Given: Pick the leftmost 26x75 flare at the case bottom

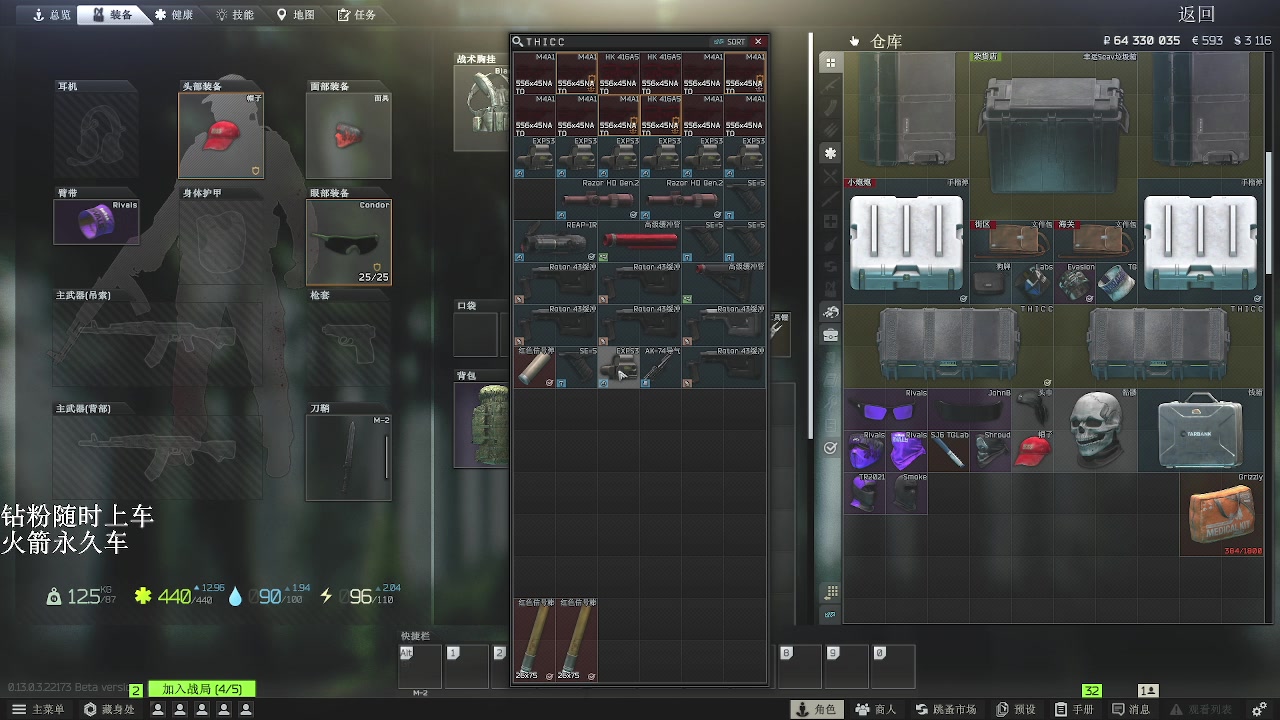Looking at the screenshot, I should tap(535, 640).
